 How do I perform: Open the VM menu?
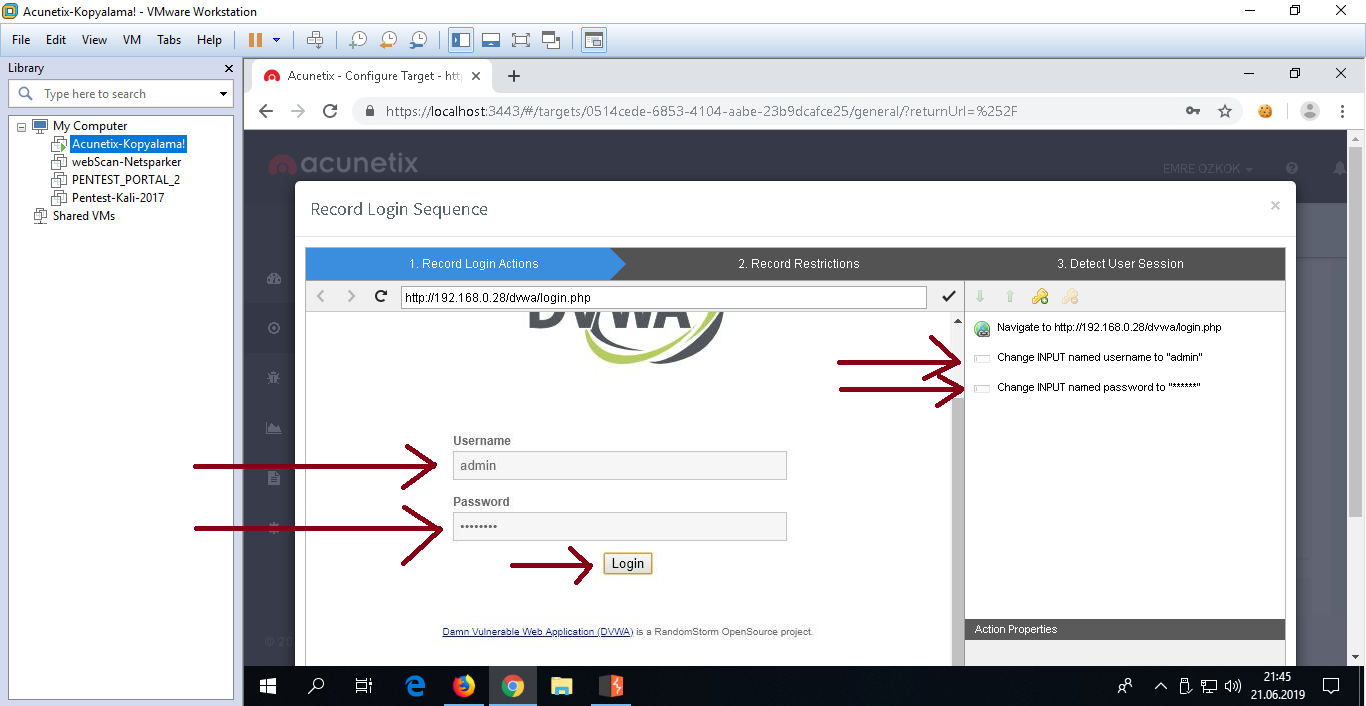pyautogui.click(x=131, y=40)
